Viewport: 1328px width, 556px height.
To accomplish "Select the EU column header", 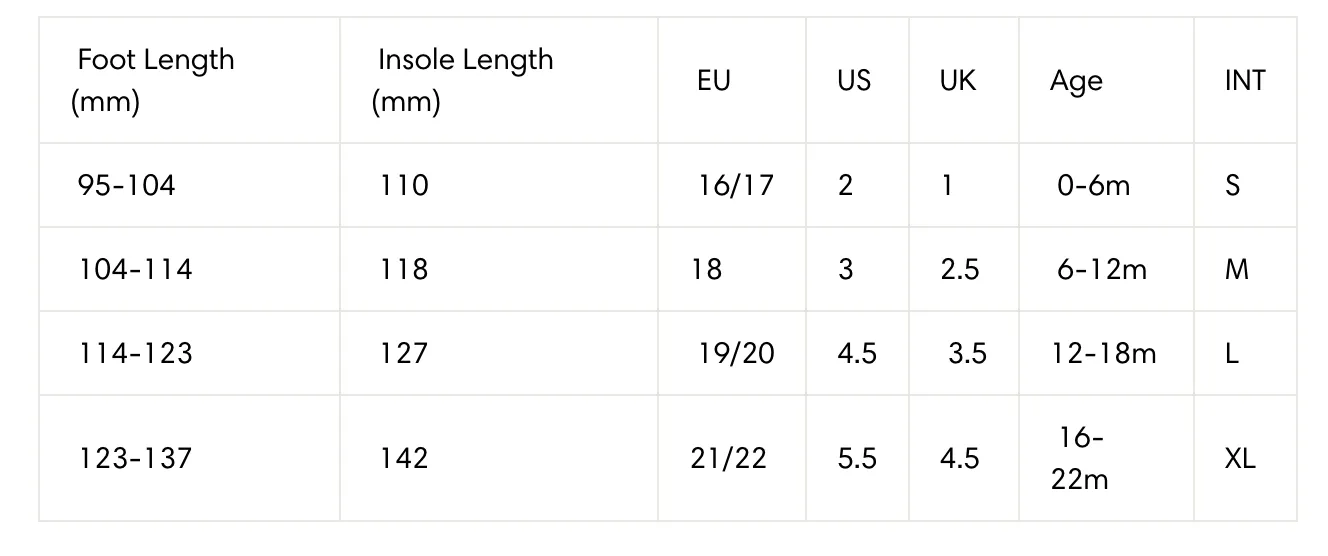I will 714,80.
